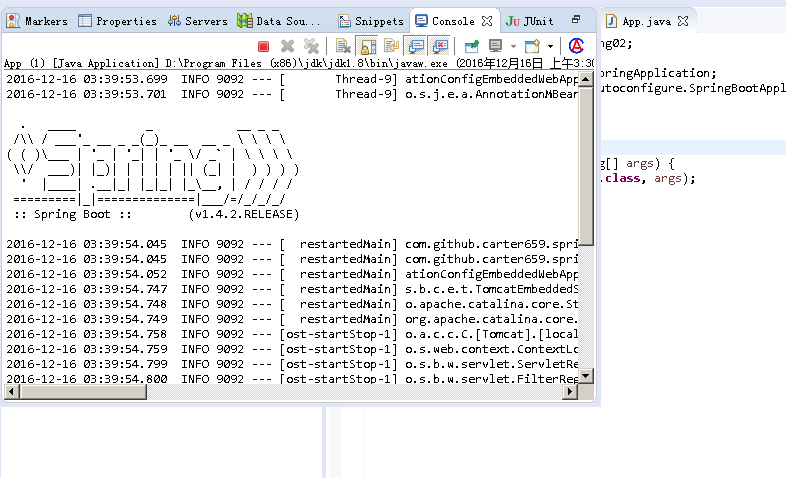
Task: Remove the launch with the single X icon
Action: [288, 46]
